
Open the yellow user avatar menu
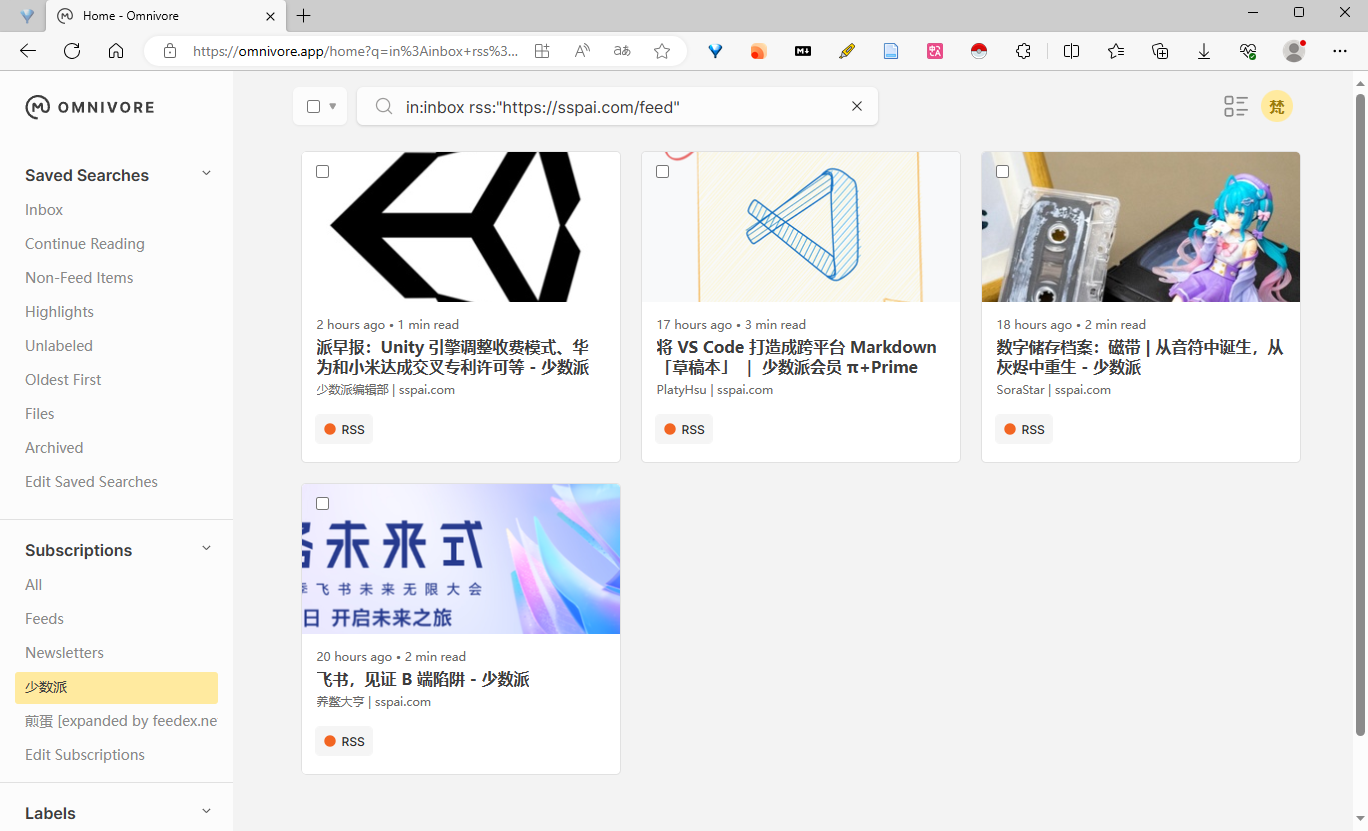[1277, 106]
